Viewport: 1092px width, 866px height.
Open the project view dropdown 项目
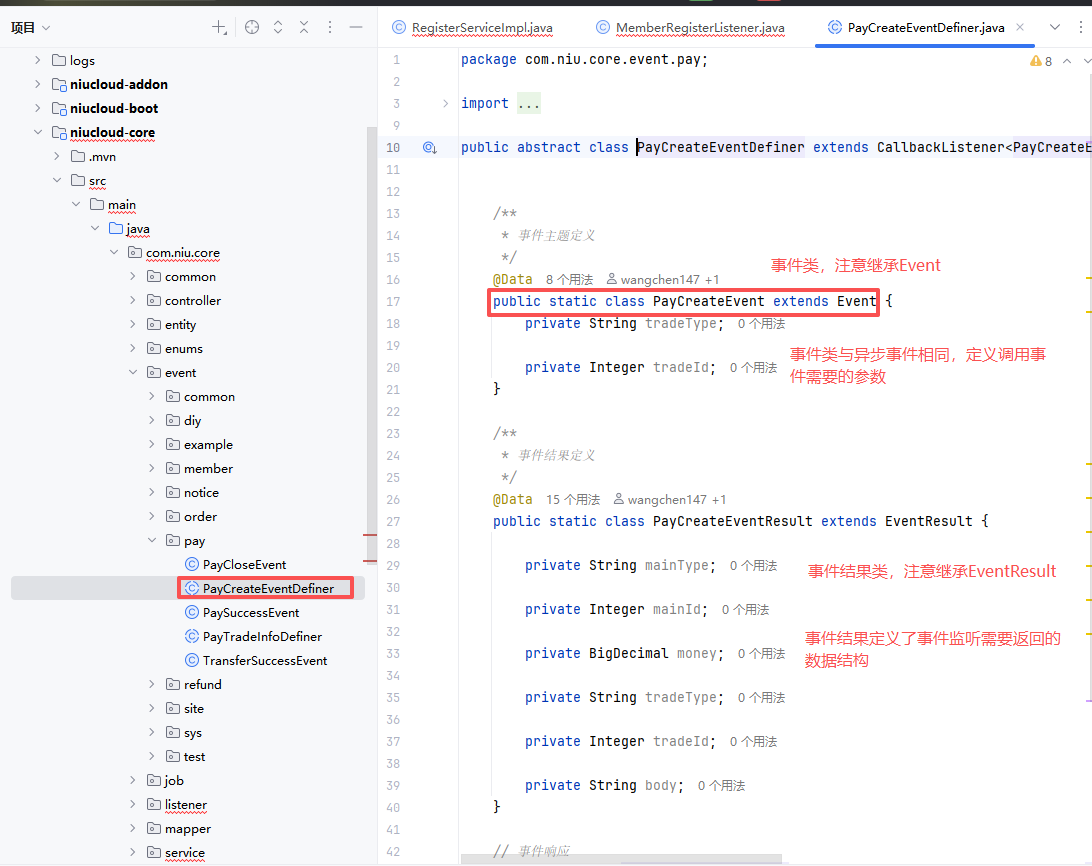[x=31, y=28]
